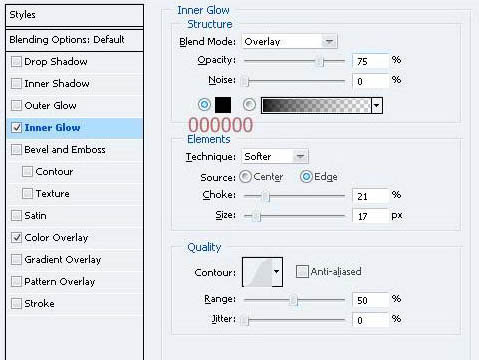Enable the Texture sub-effect checkbox
This screenshot has height=360, width=479.
(x=27, y=193)
